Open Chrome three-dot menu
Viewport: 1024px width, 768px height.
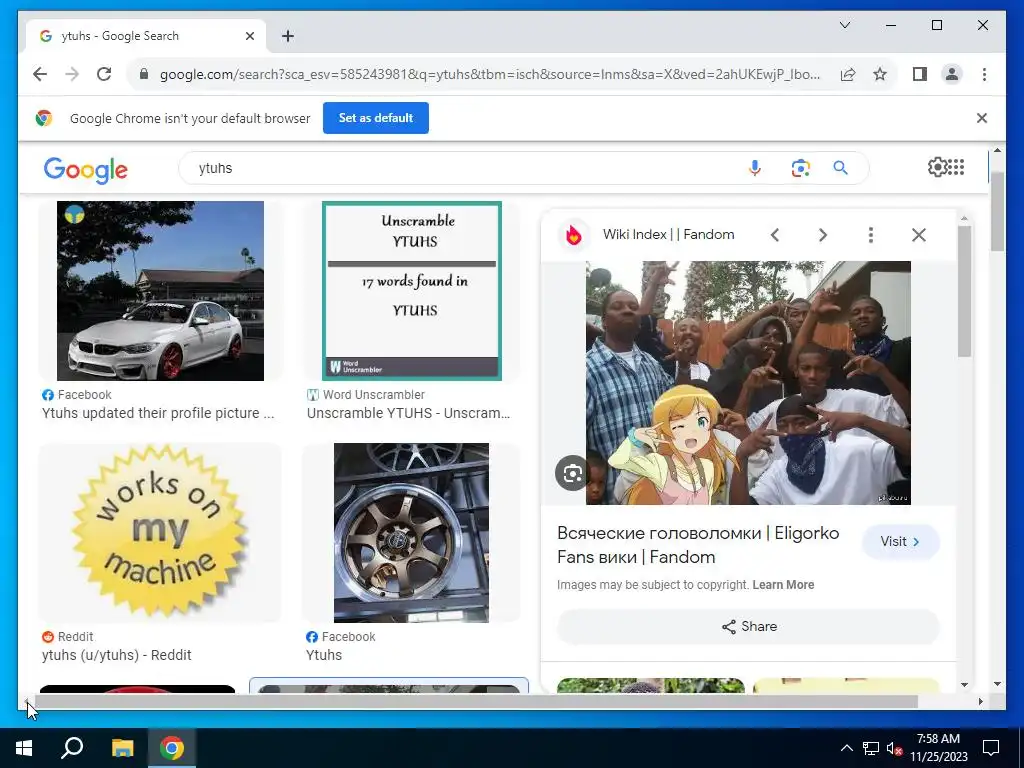[x=984, y=74]
